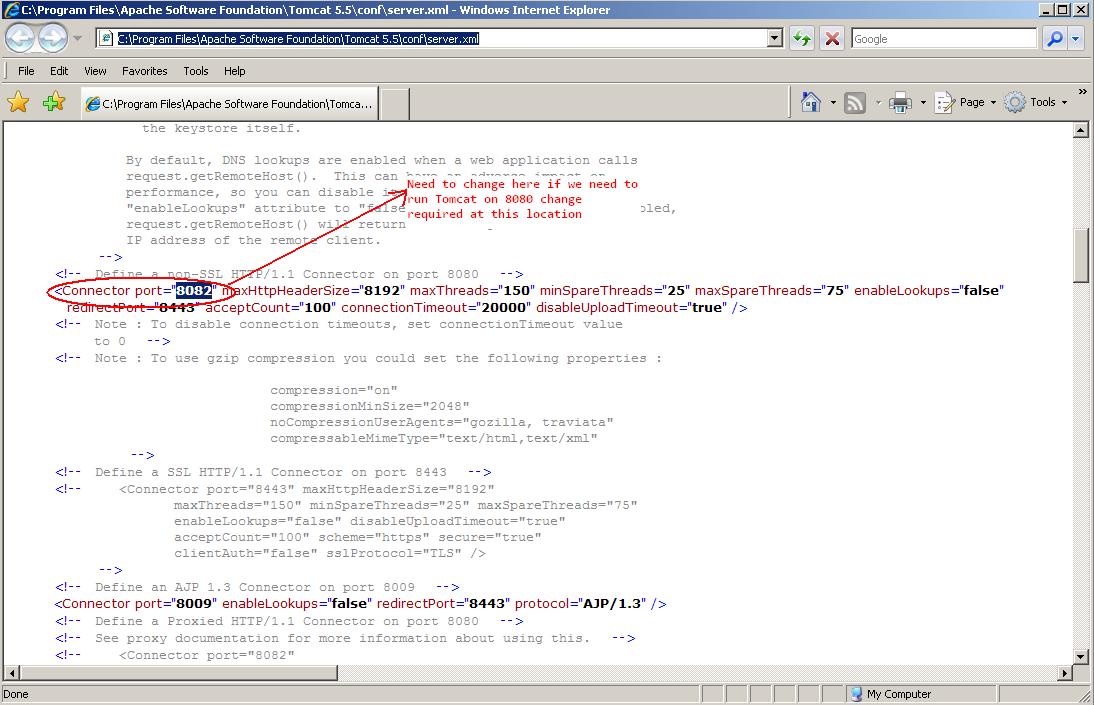Open search provider options dropdown arrow

point(1075,38)
